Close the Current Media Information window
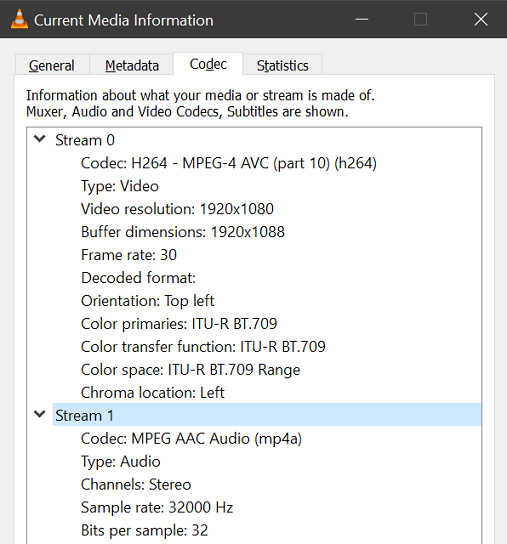 tap(481, 19)
